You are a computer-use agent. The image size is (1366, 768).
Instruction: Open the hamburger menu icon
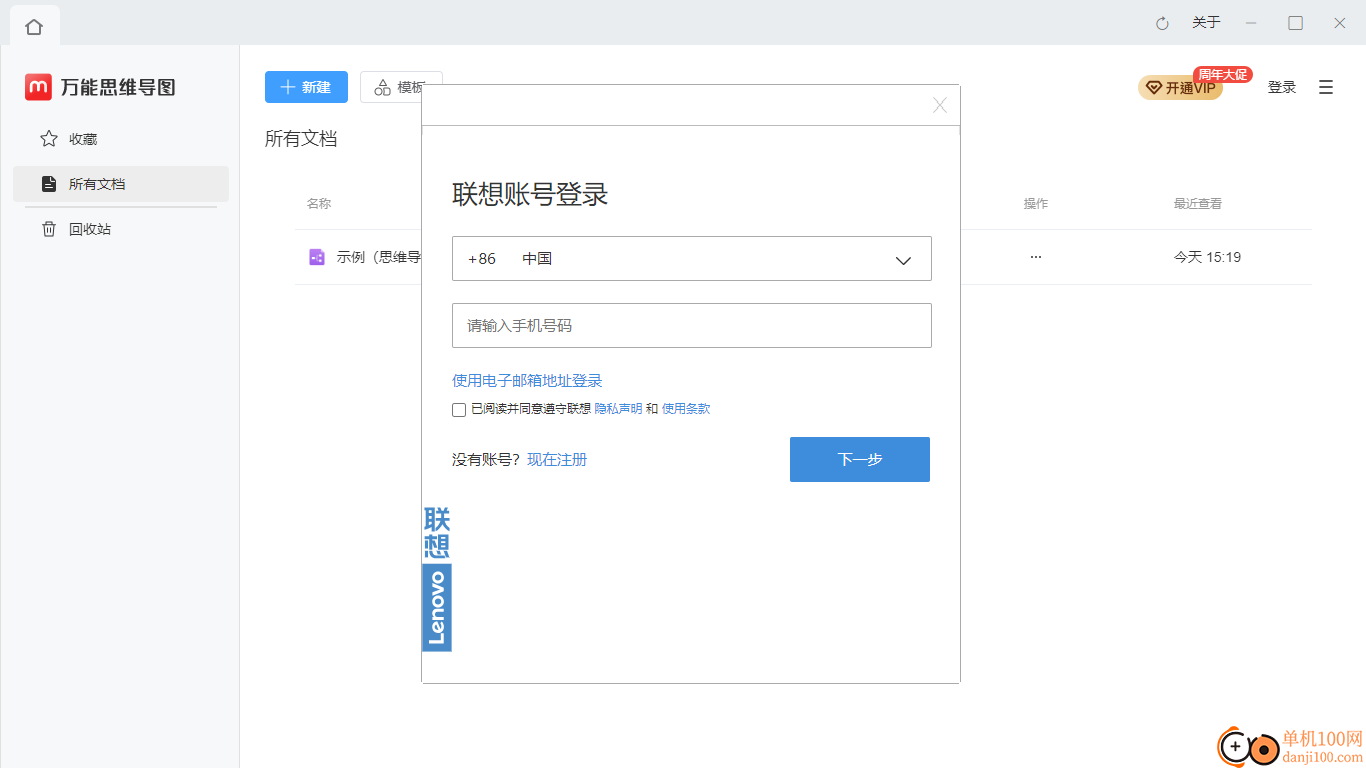[1326, 87]
